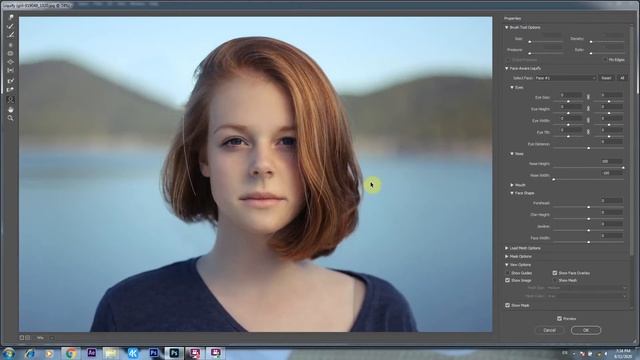Collapse the Face-Aware Liquify section
The height and width of the screenshot is (360, 640).
507,69
